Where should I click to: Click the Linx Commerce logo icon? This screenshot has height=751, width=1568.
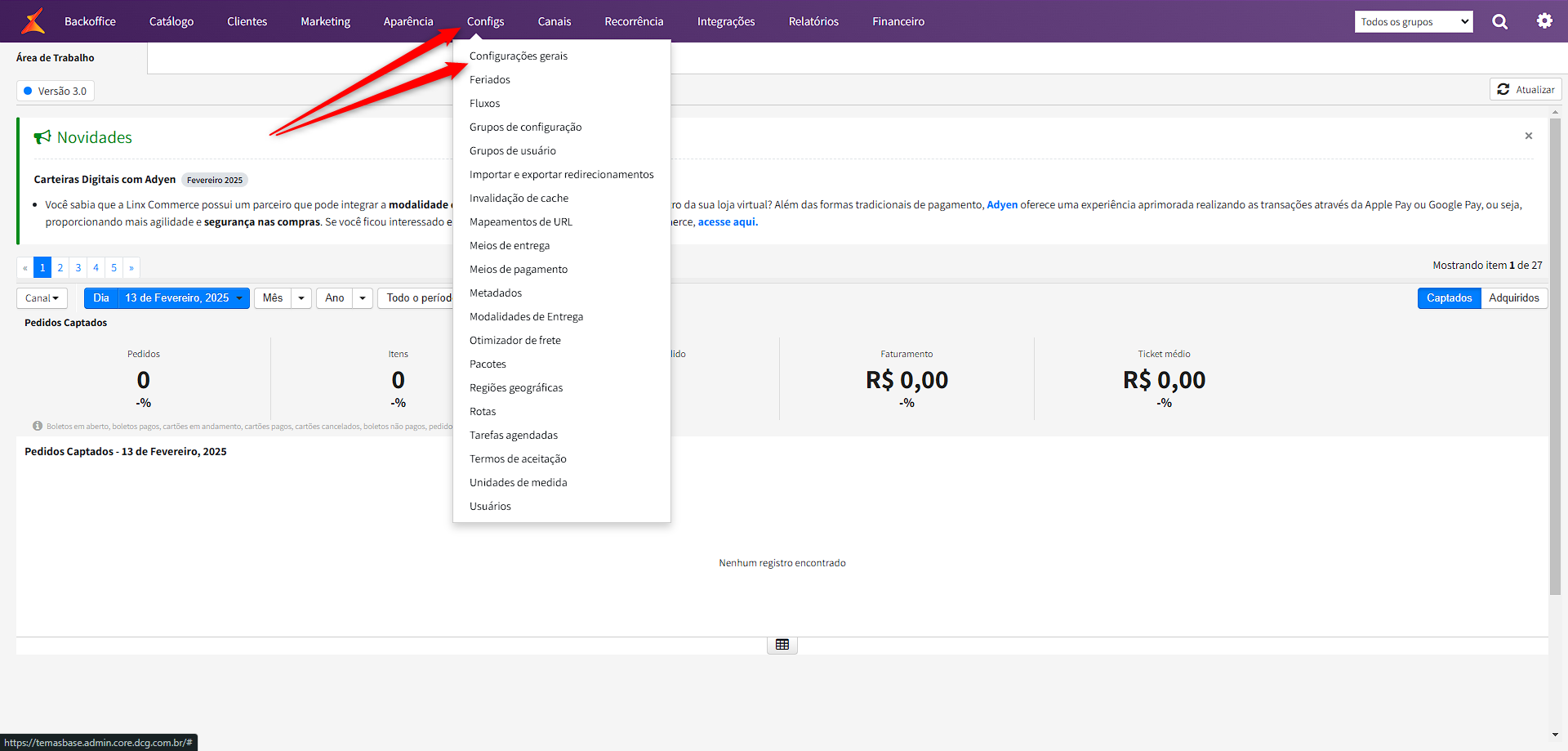coord(33,21)
